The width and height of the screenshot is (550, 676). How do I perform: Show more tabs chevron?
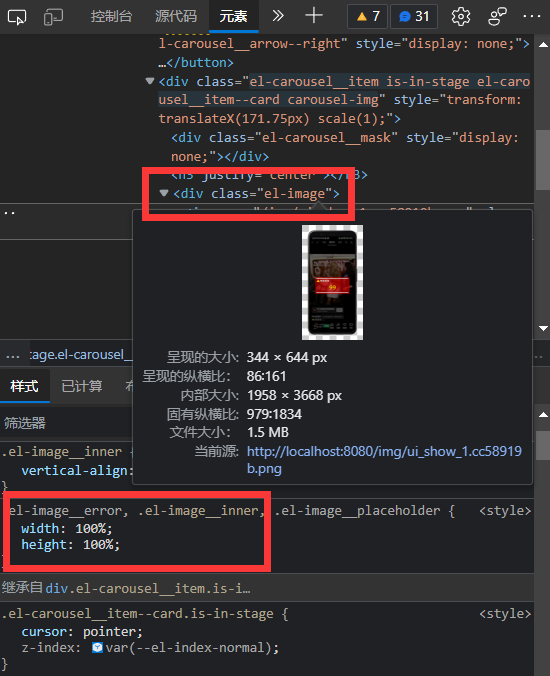[278, 16]
